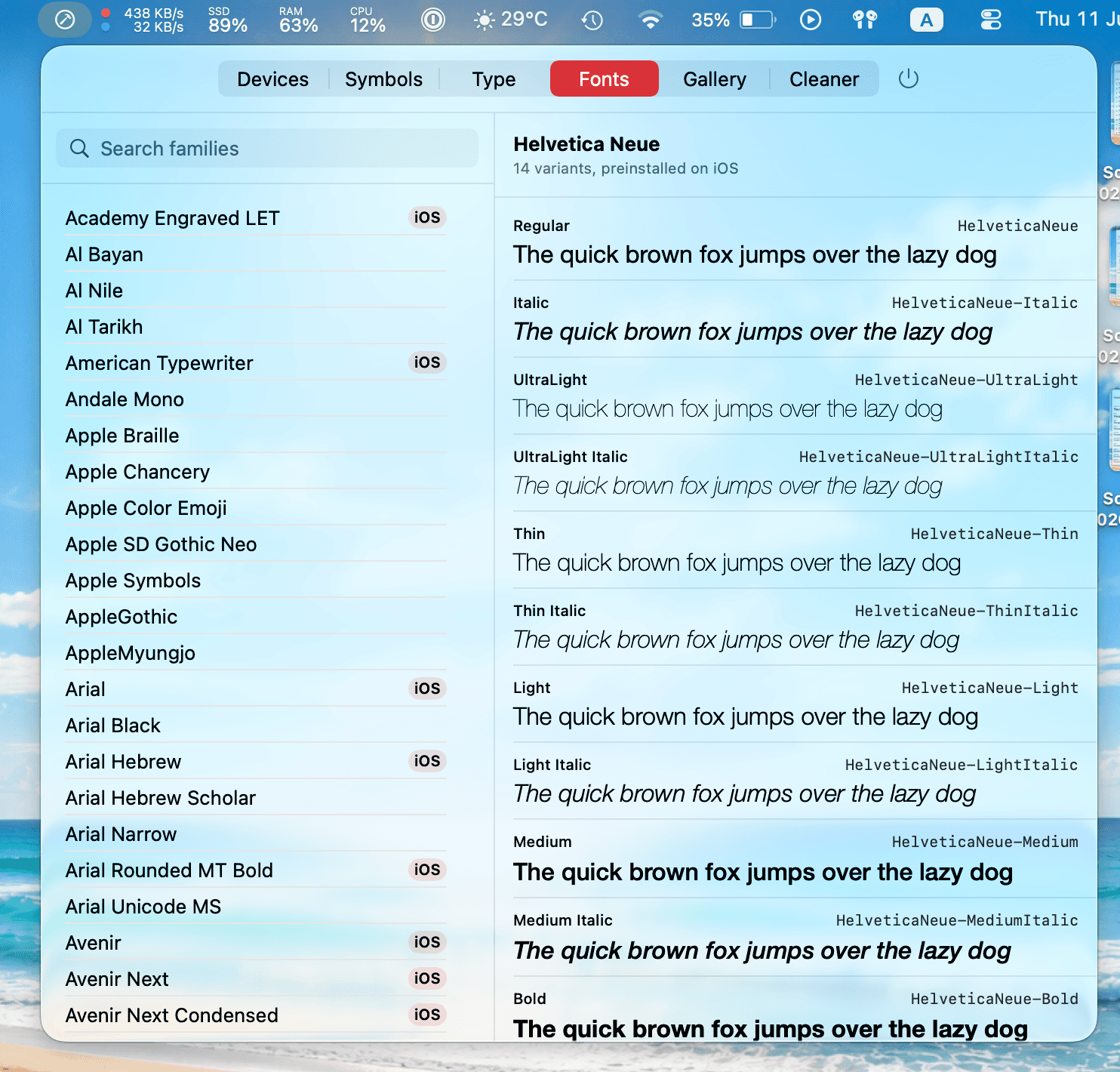1120x1072 pixels.
Task: Click the UltraLight Italic variant label
Action: click(x=571, y=457)
